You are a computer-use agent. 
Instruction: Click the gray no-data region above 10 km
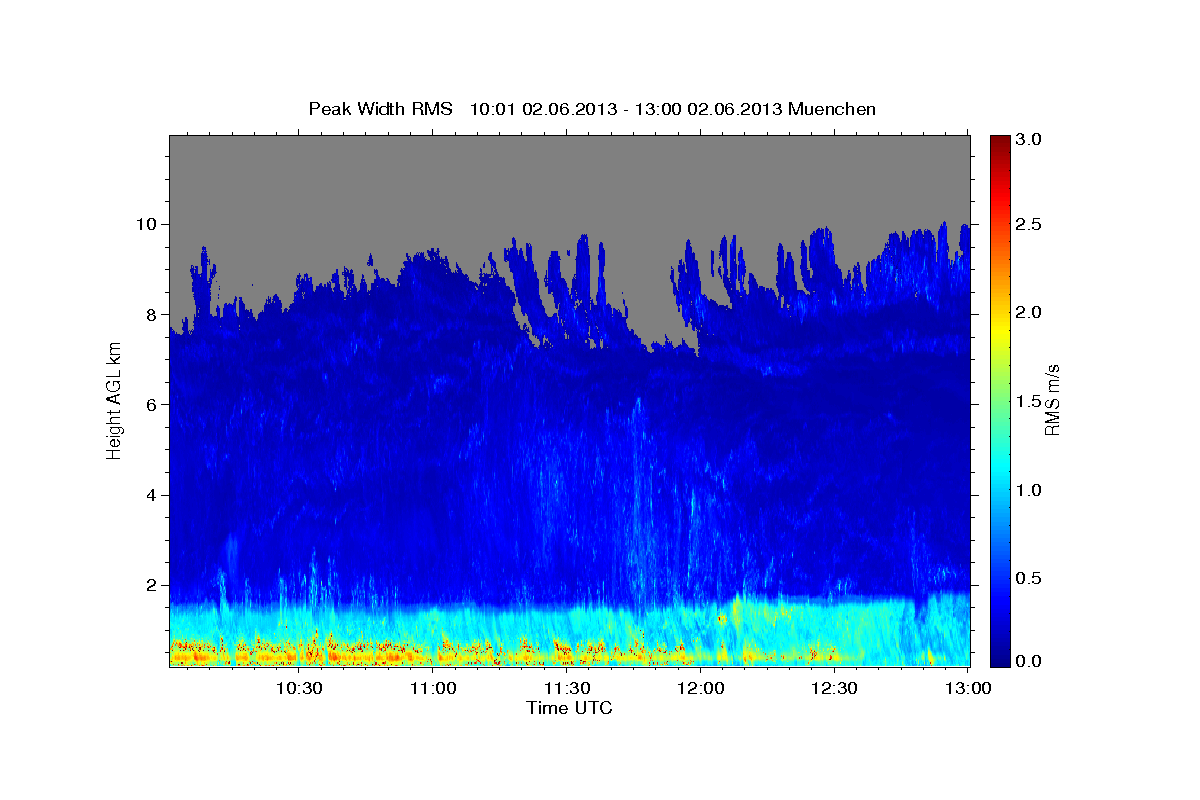coord(569,180)
